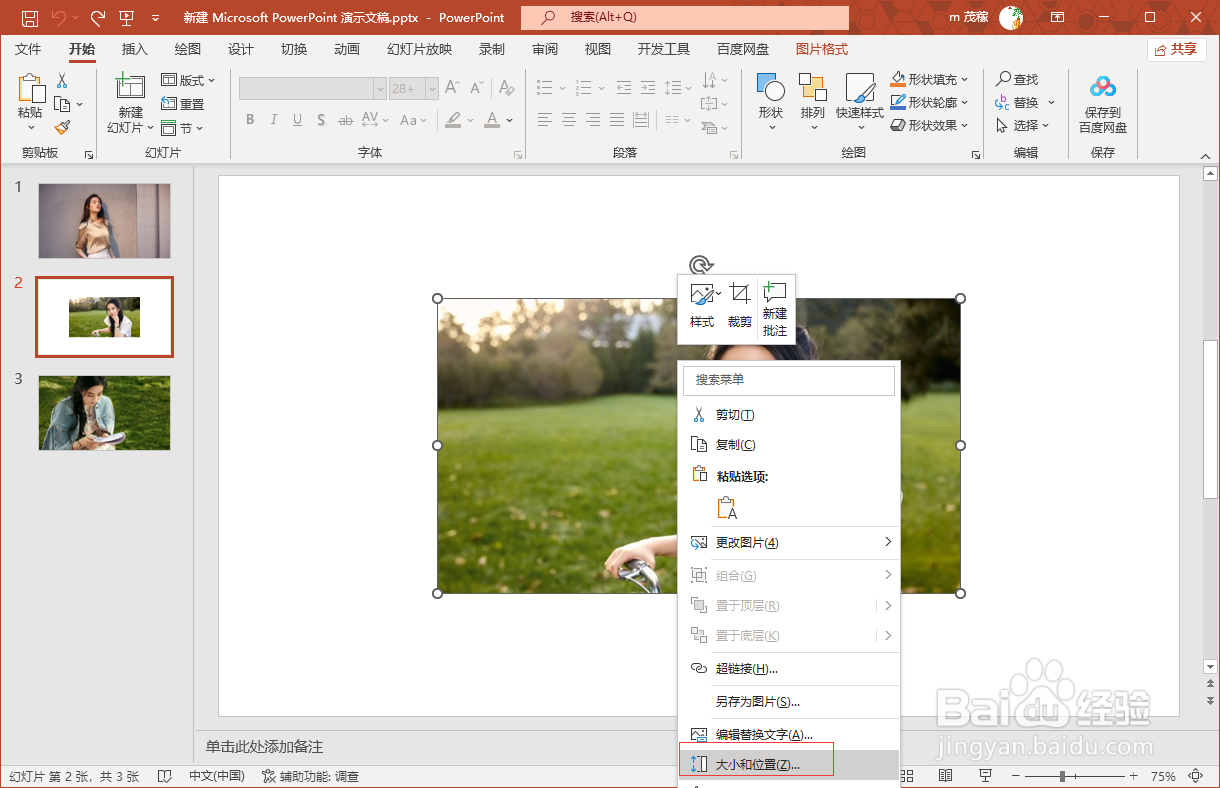This screenshot has width=1220, height=788.
Task: Open the Clipboard group dialog launcher
Action: 89,155
